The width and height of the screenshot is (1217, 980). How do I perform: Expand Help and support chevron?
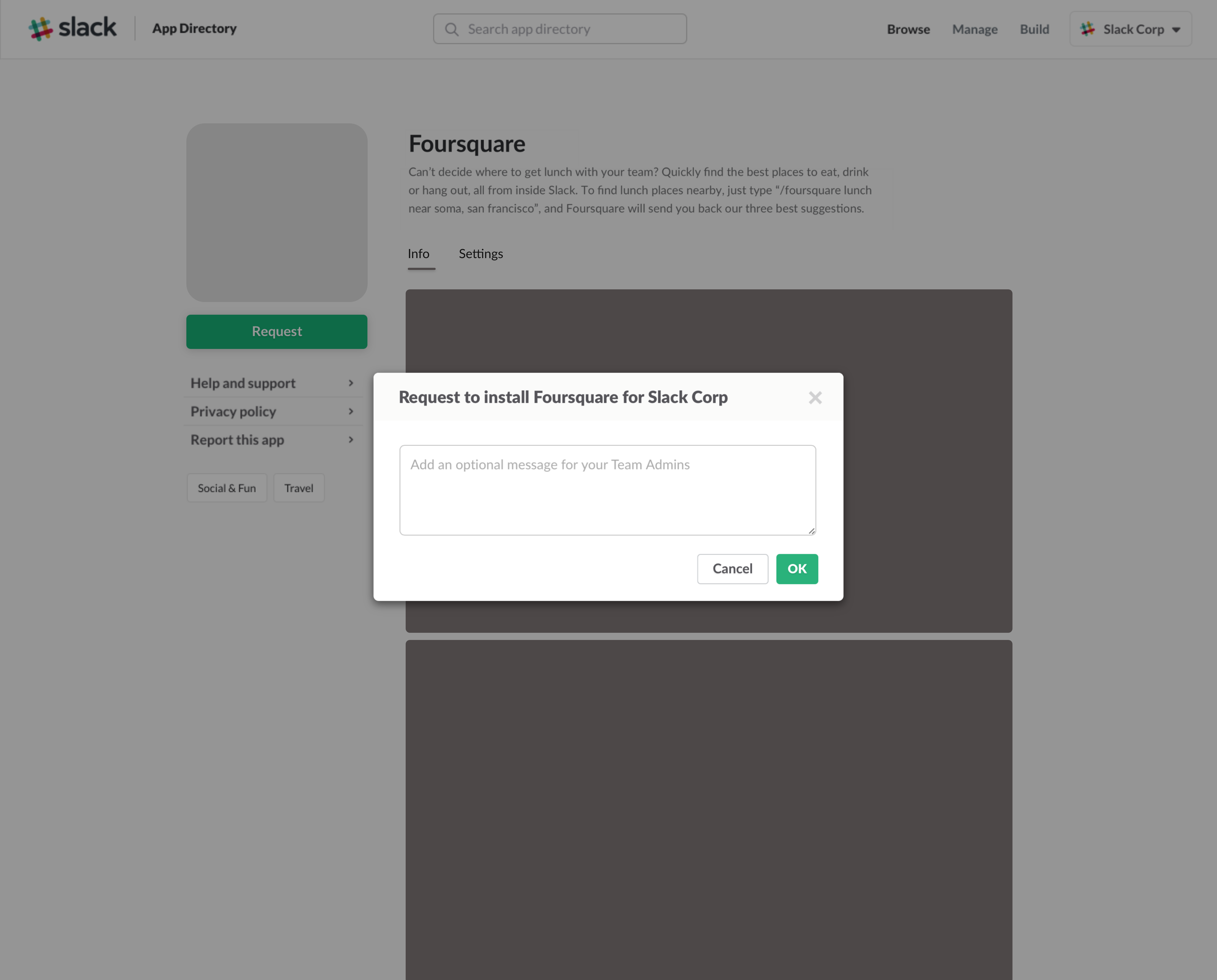(x=351, y=383)
